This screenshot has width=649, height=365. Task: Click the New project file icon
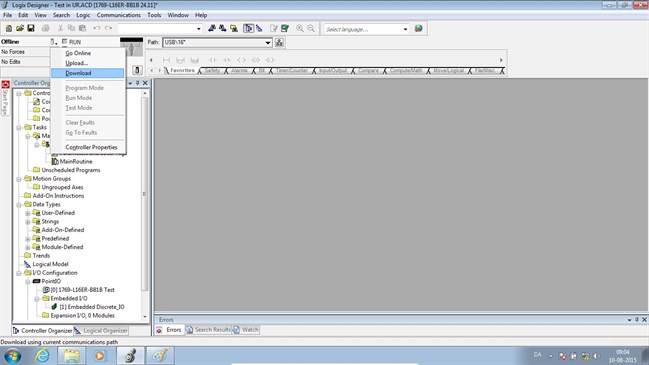[8, 29]
